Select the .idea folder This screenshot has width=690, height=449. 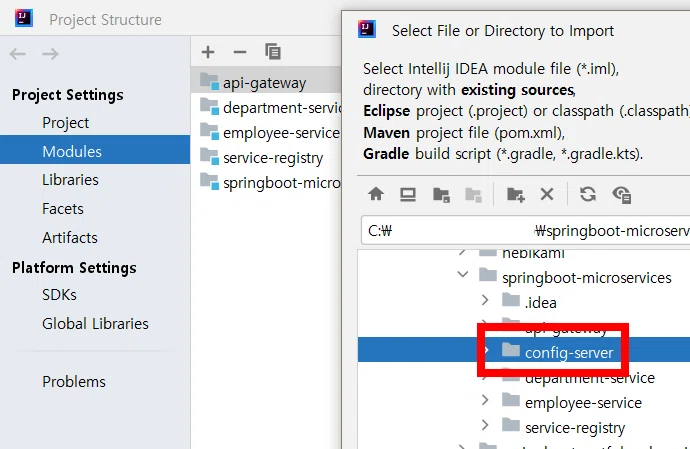coord(540,303)
